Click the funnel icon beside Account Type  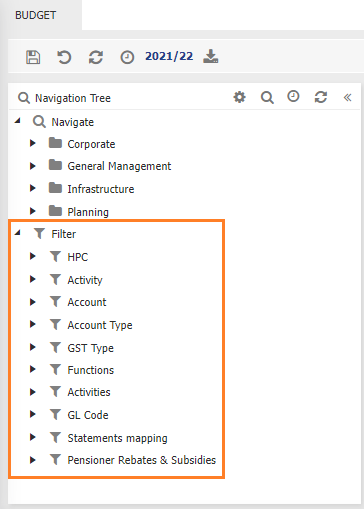pyautogui.click(x=55, y=324)
